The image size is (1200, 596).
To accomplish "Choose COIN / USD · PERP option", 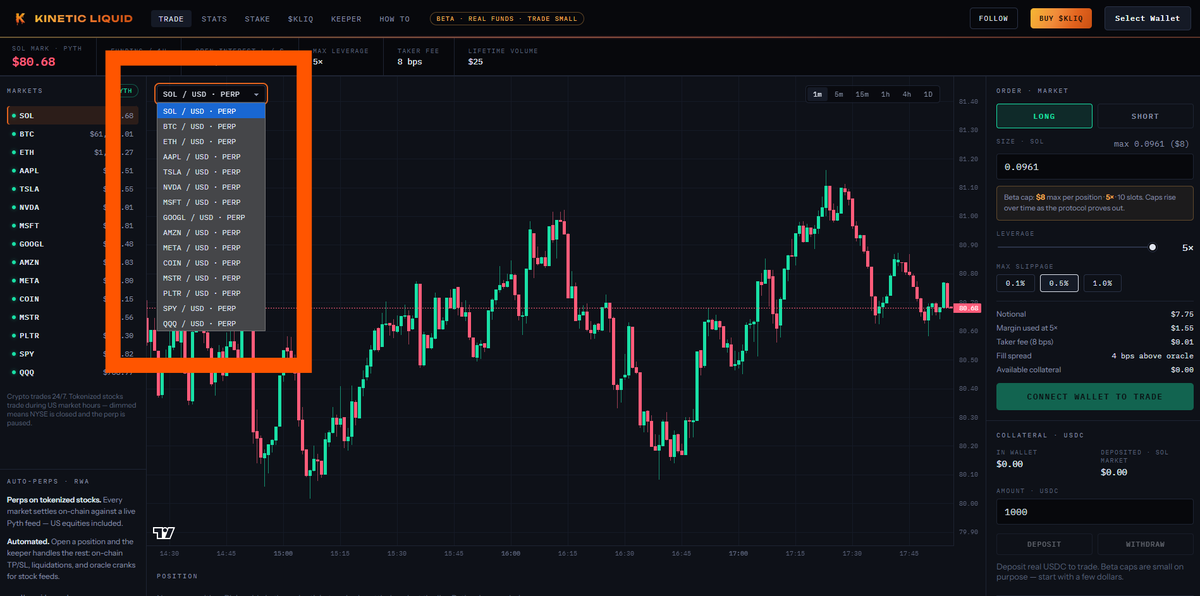I will point(211,263).
